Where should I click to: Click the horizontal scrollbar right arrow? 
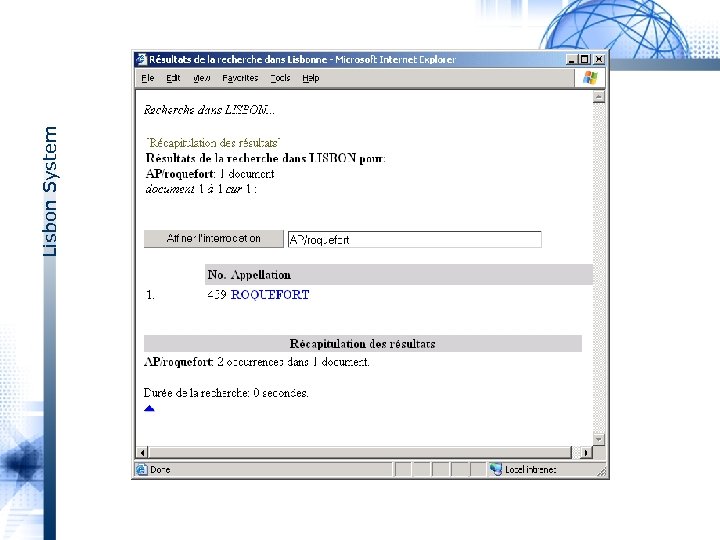[x=586, y=453]
